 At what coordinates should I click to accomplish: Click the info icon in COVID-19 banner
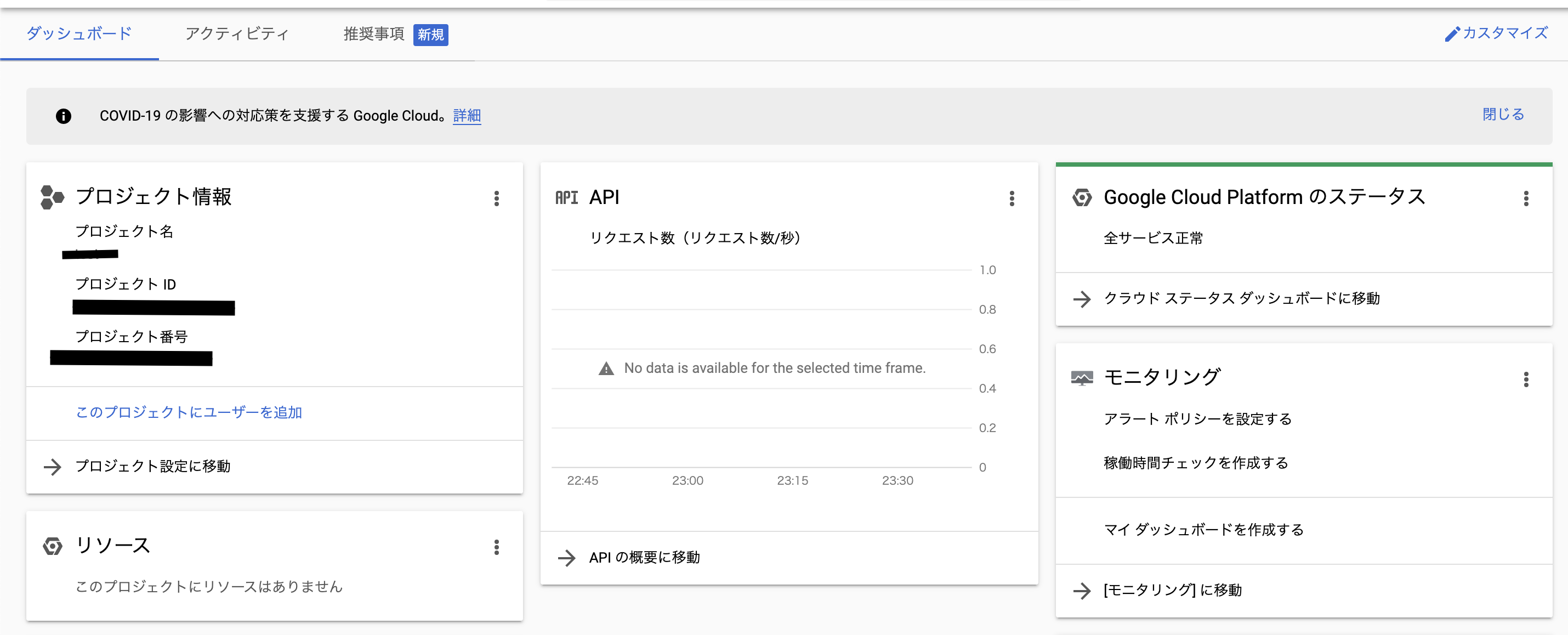click(63, 116)
